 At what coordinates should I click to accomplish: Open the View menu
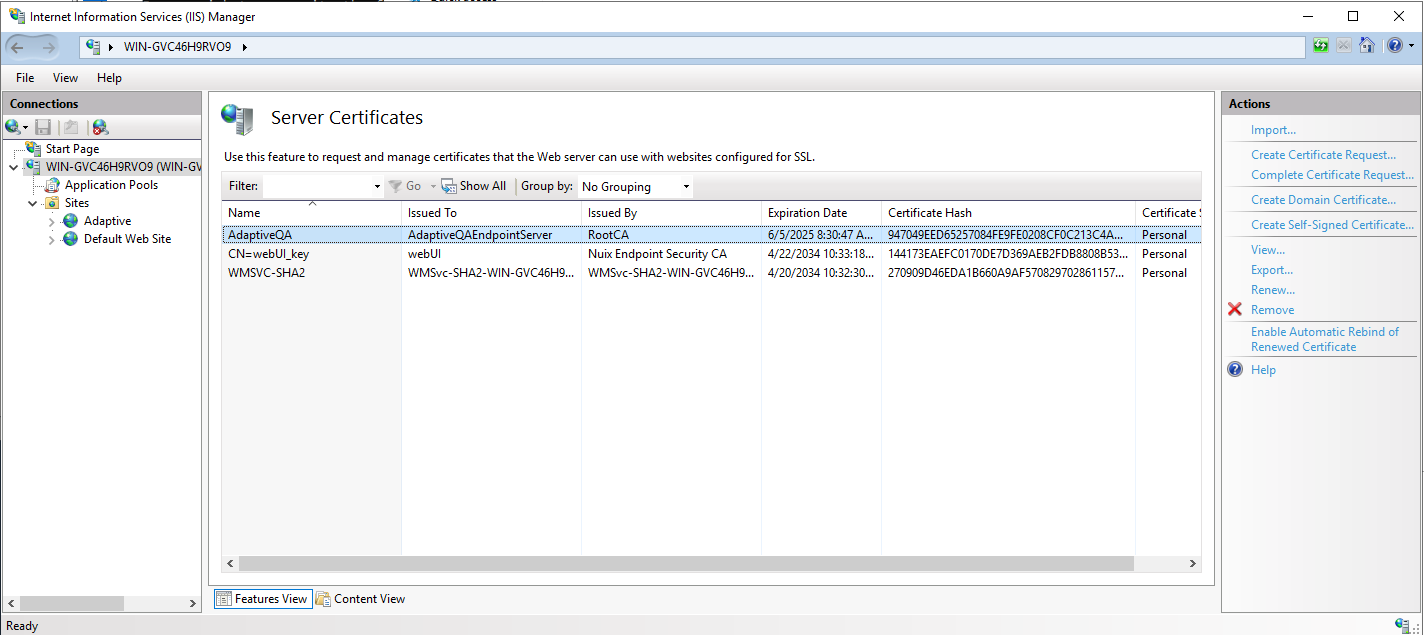[65, 78]
